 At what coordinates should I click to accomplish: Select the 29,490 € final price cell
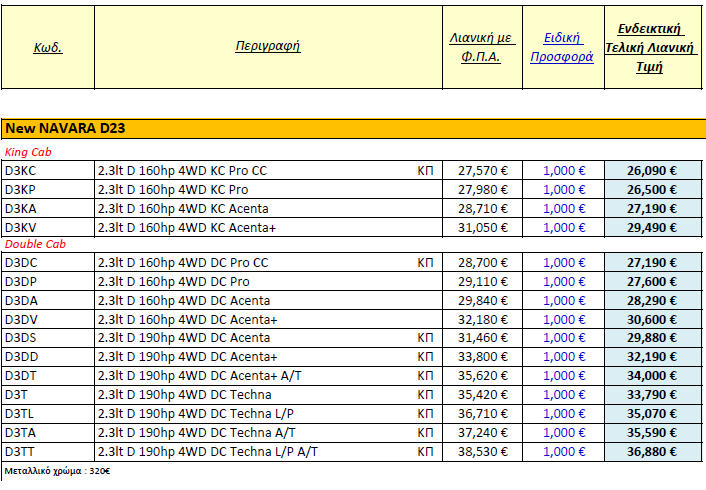pos(651,227)
